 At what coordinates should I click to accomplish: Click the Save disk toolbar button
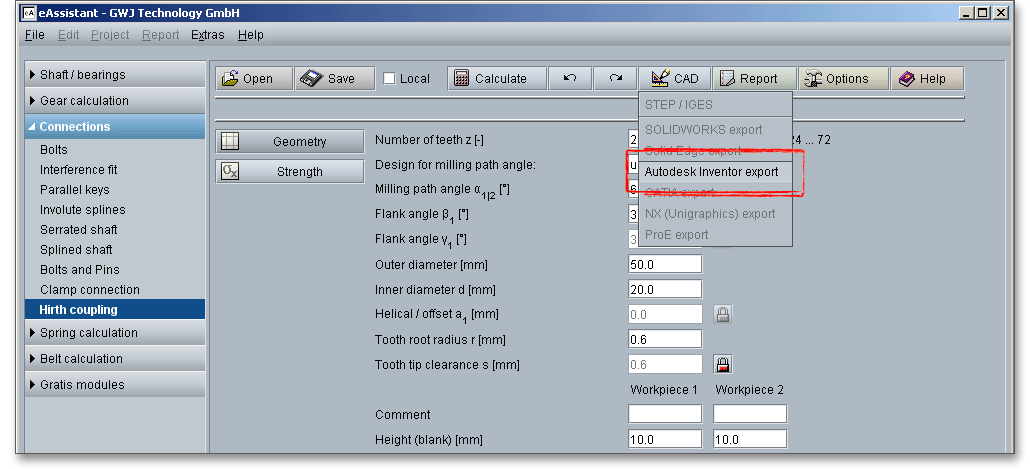[x=336, y=79]
